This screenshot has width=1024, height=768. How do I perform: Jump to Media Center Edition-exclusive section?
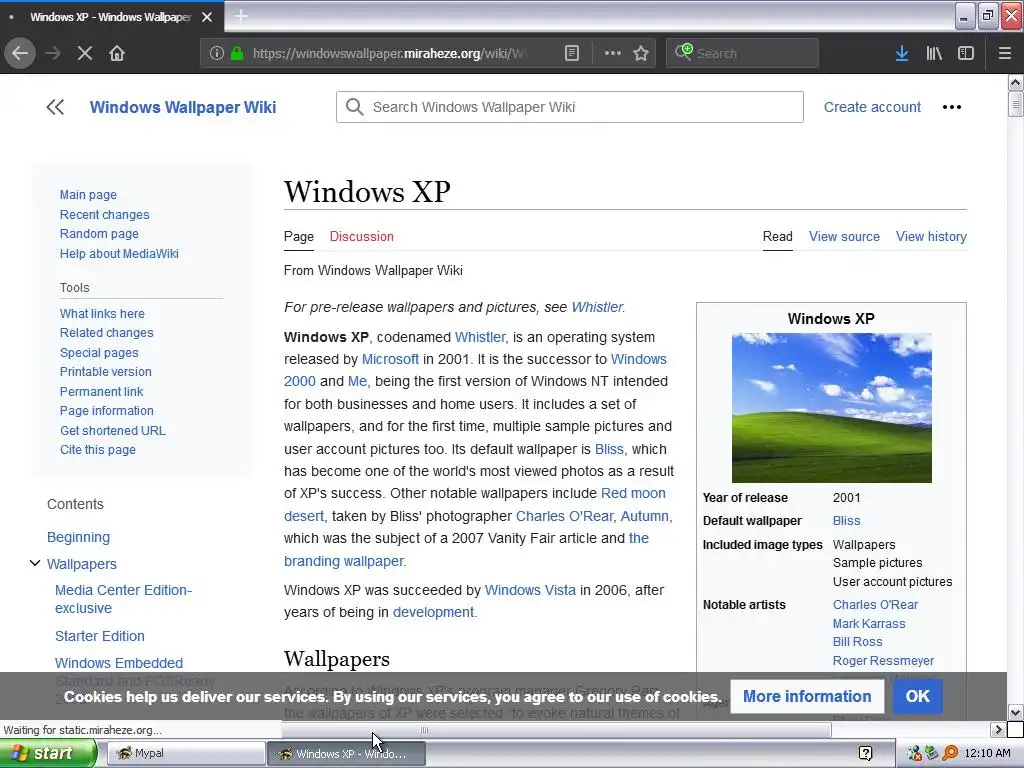[x=123, y=599]
